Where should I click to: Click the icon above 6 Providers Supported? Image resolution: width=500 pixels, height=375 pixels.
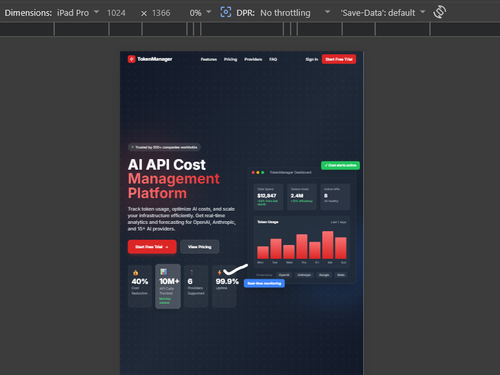click(191, 273)
